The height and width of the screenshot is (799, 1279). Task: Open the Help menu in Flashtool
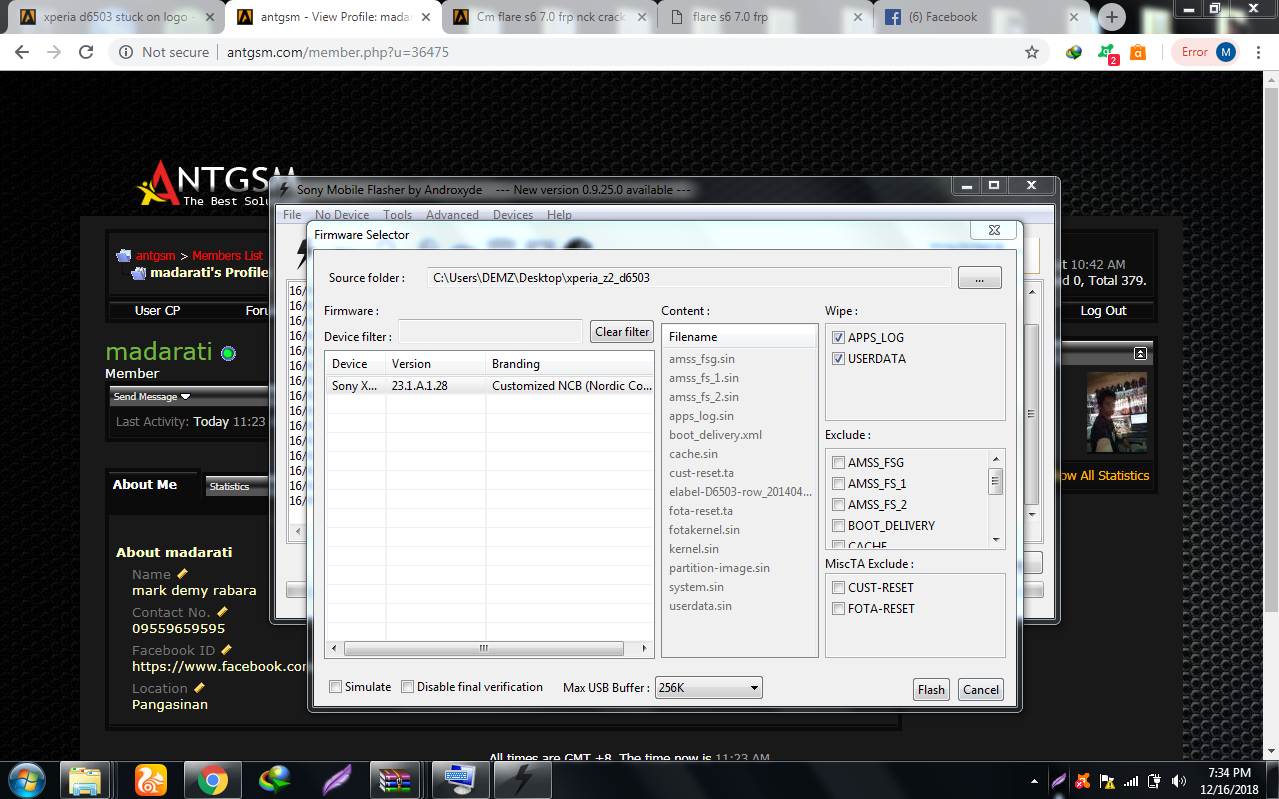click(559, 215)
